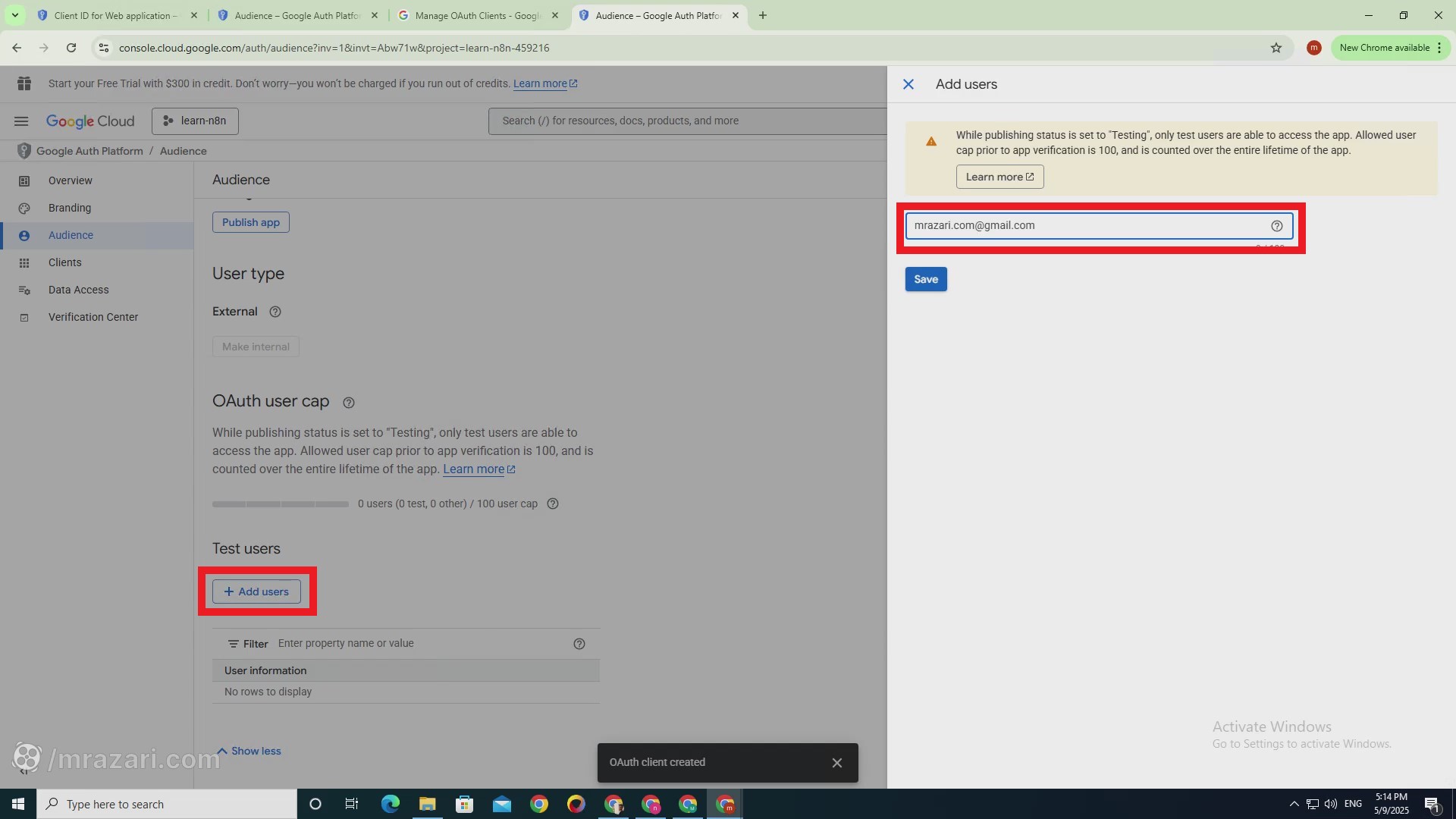
Task: Click the bookmark star in the address bar
Action: pos(1276,48)
